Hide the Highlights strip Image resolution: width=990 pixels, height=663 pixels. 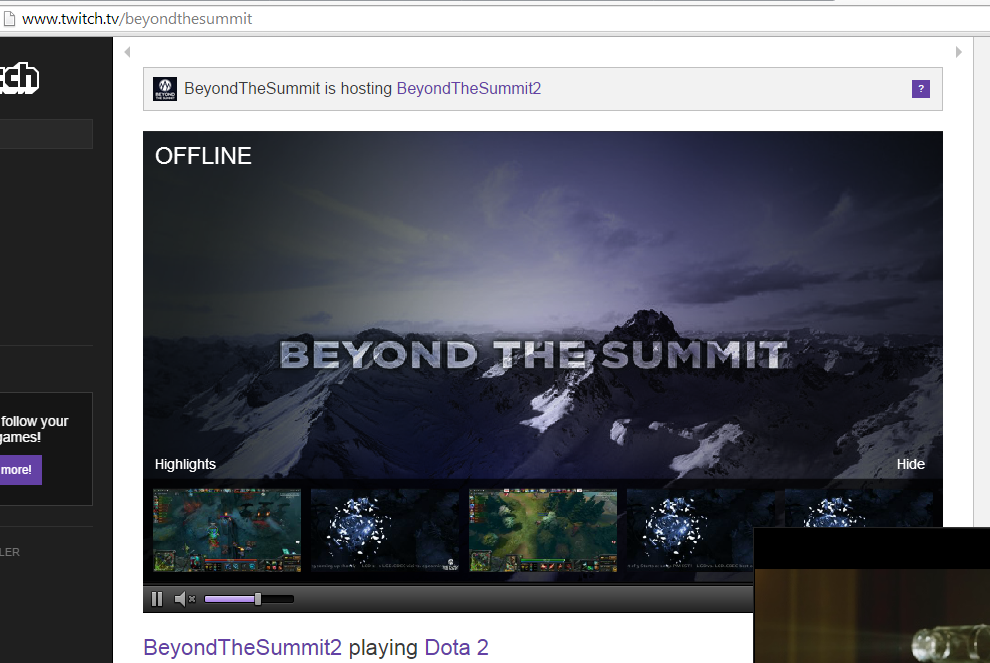910,464
